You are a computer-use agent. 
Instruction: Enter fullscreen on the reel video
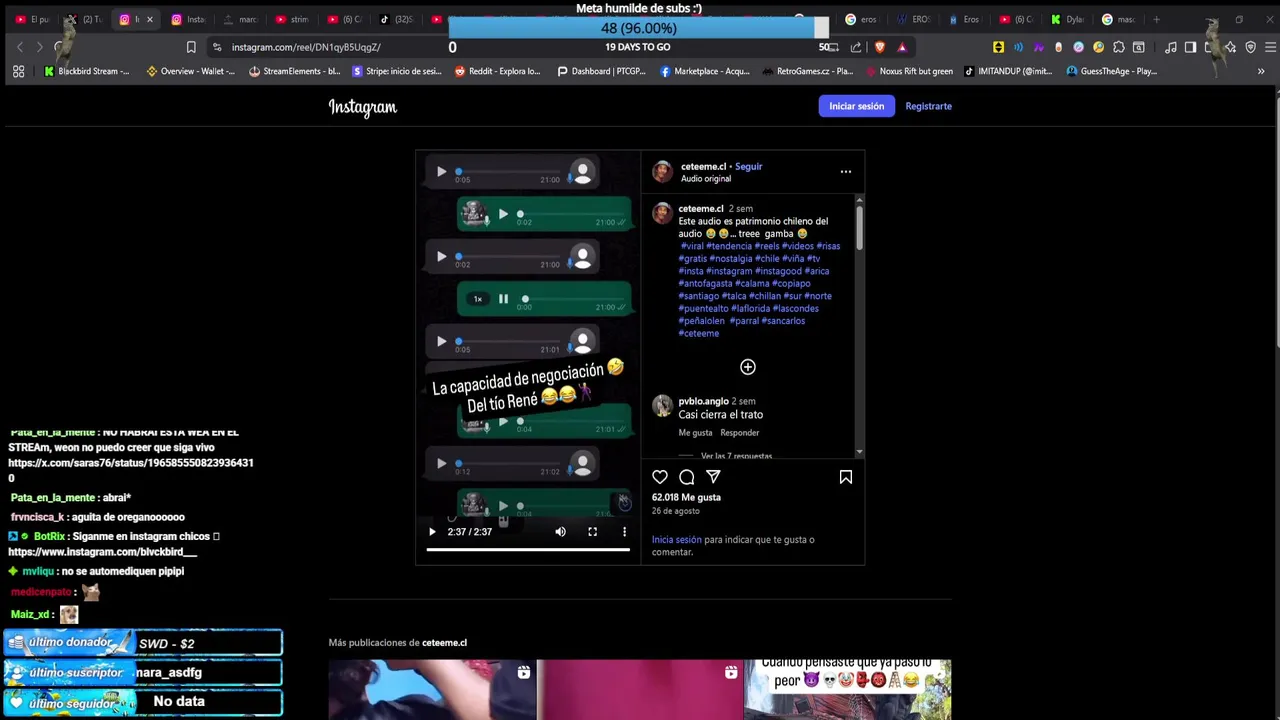(x=592, y=532)
